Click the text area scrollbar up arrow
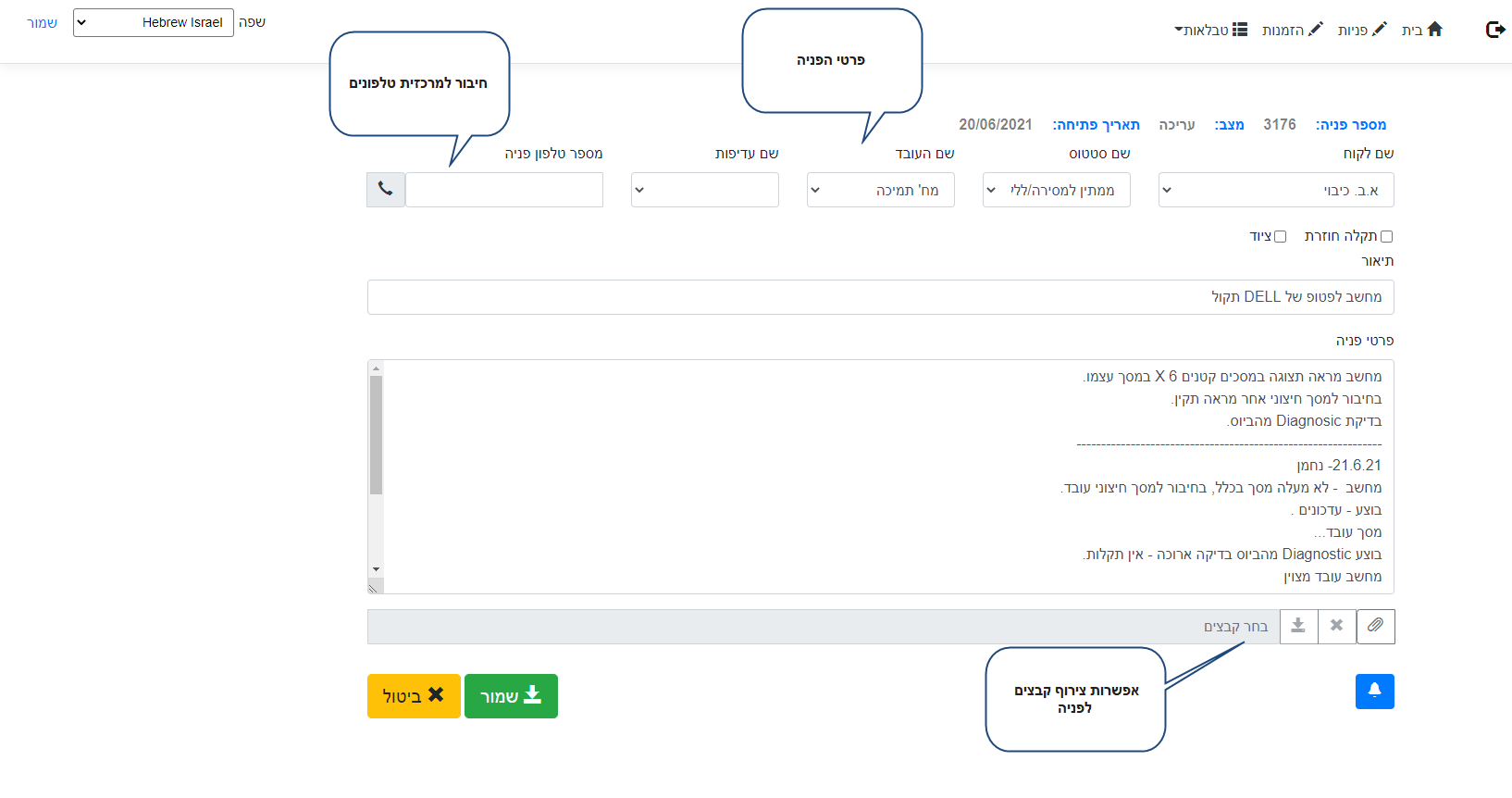The width and height of the screenshot is (1512, 798). (376, 368)
